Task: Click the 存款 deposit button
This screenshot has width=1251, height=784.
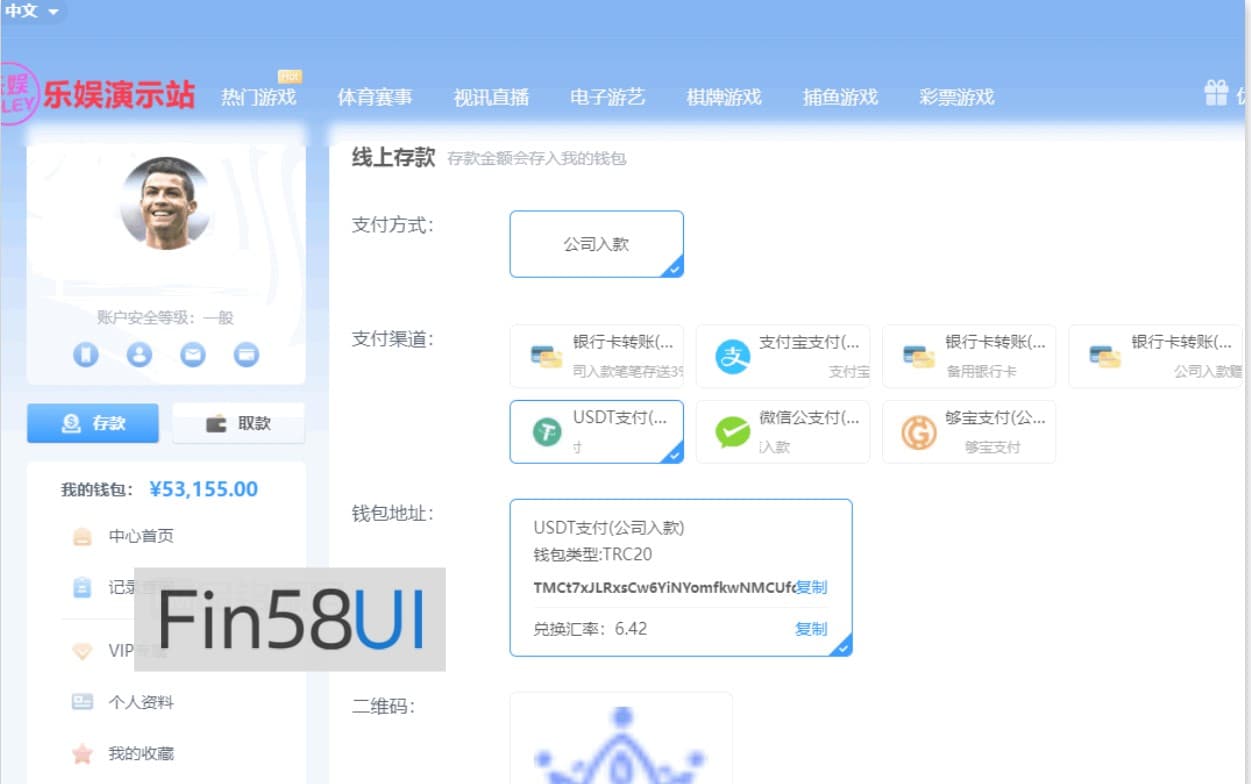Action: click(x=93, y=423)
